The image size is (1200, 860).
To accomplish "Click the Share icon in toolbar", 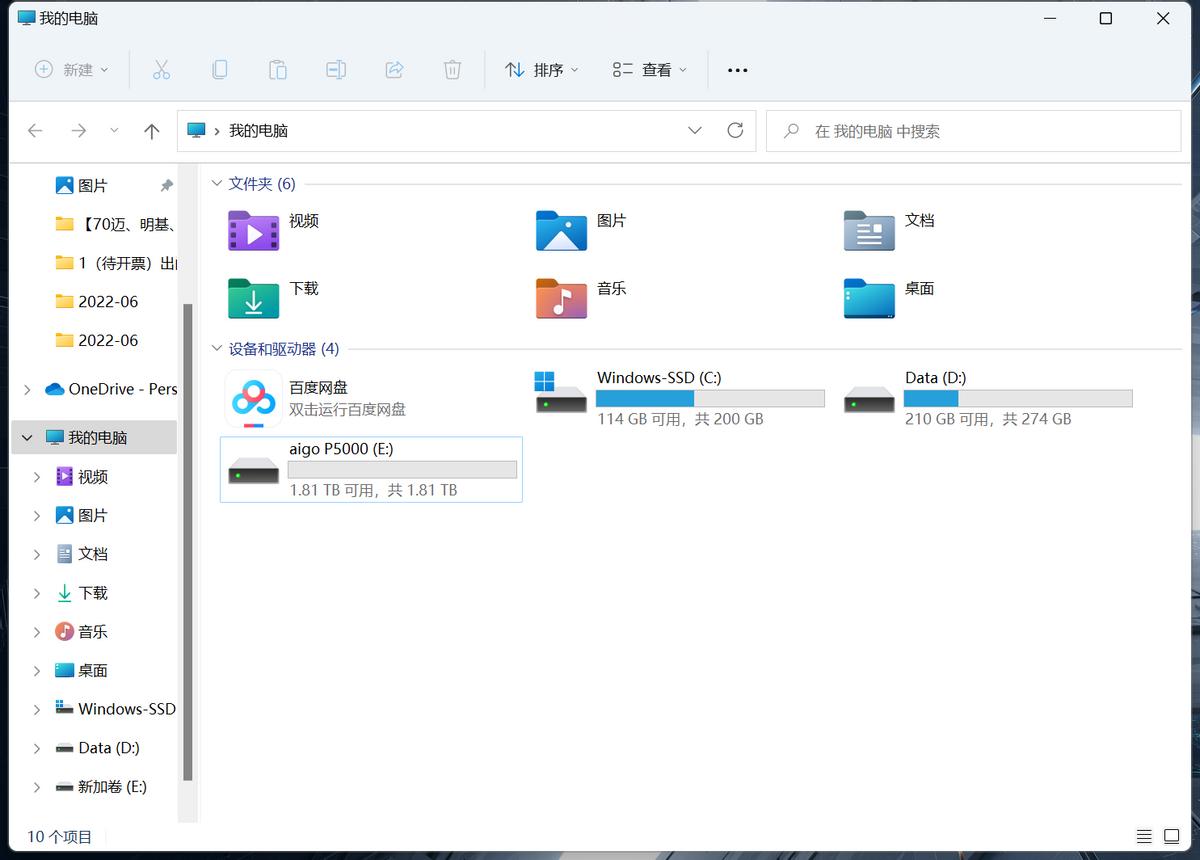I will click(394, 70).
